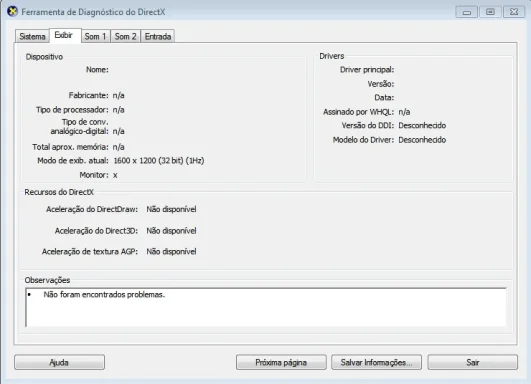Click the 'Assinado por WHQL:' label
The height and width of the screenshot is (384, 531).
[358, 112]
